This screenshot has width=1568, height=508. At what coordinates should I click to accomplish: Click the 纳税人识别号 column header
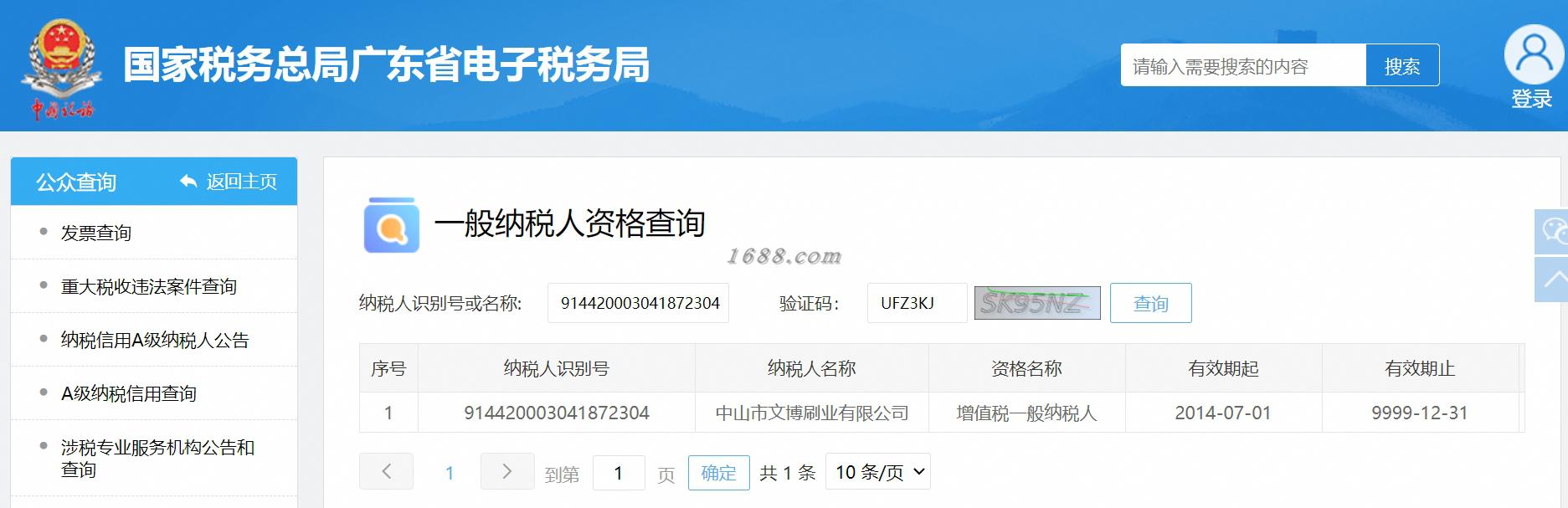tap(557, 368)
